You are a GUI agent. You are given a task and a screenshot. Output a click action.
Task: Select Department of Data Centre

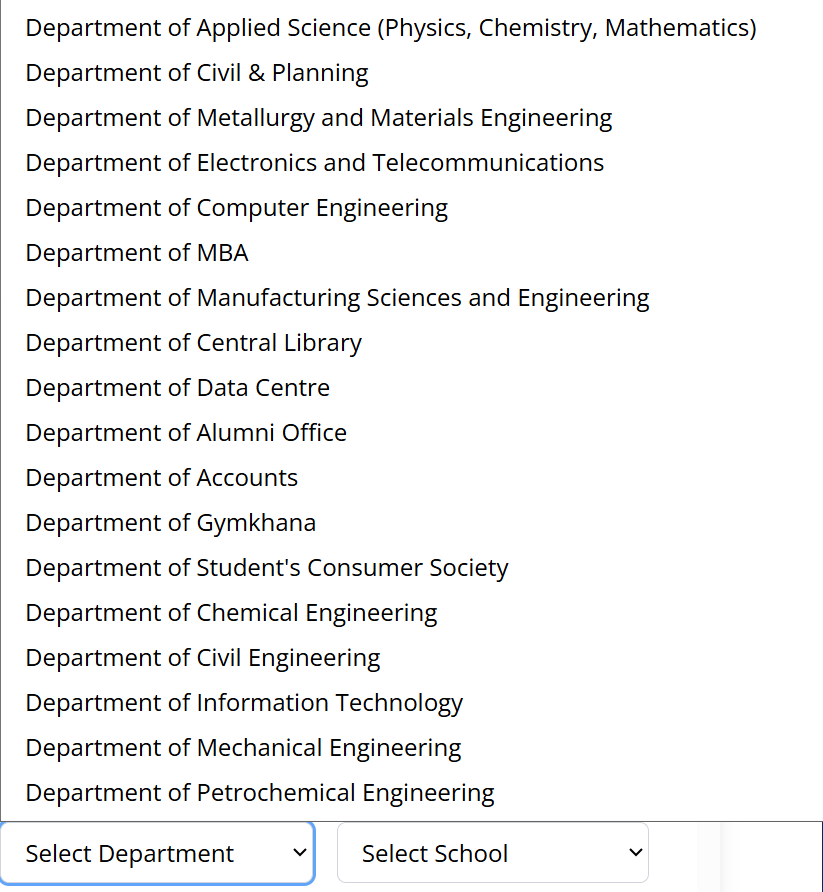coord(177,388)
